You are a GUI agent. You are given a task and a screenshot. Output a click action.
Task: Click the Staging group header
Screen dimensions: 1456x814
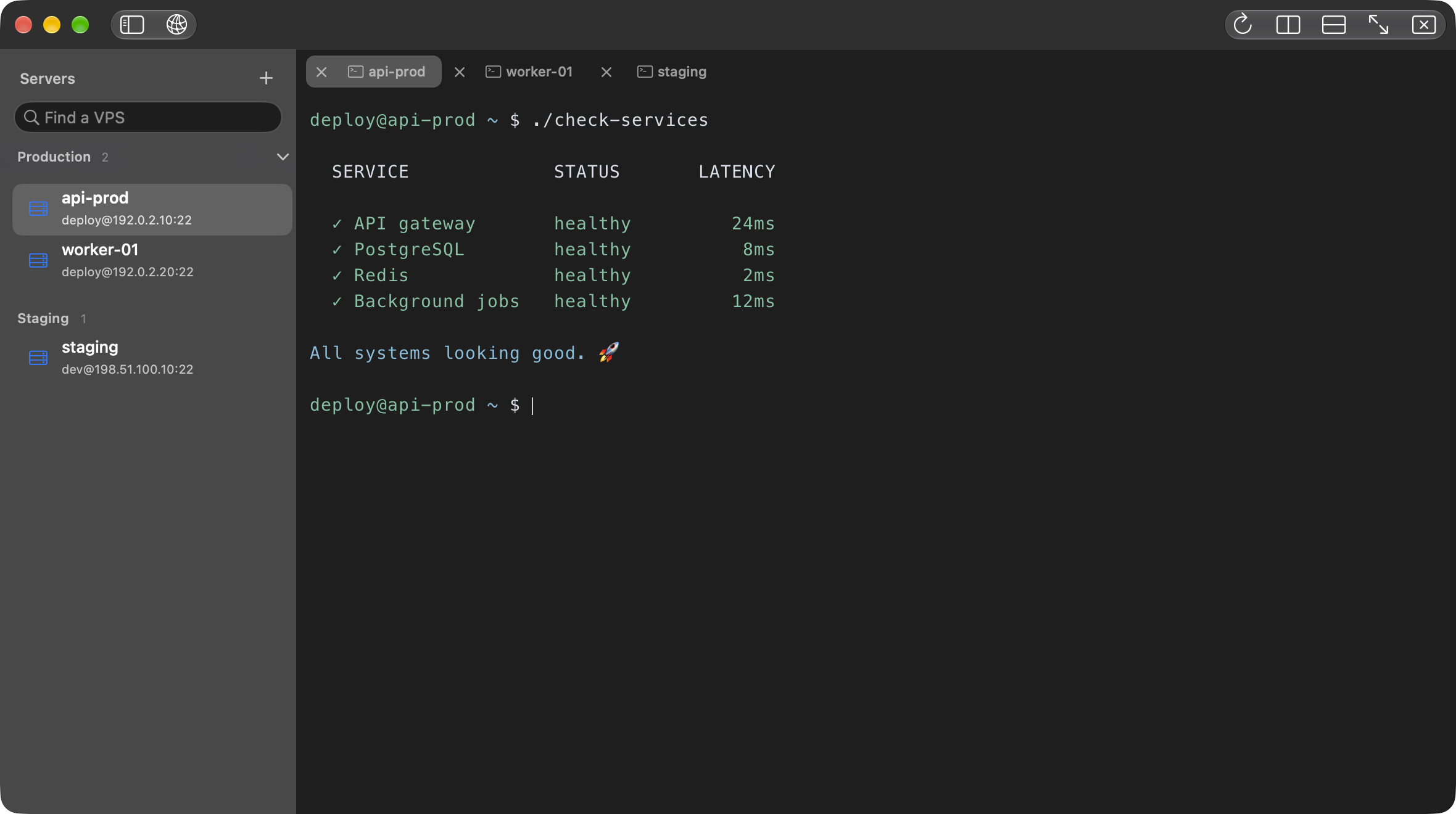[x=43, y=318]
